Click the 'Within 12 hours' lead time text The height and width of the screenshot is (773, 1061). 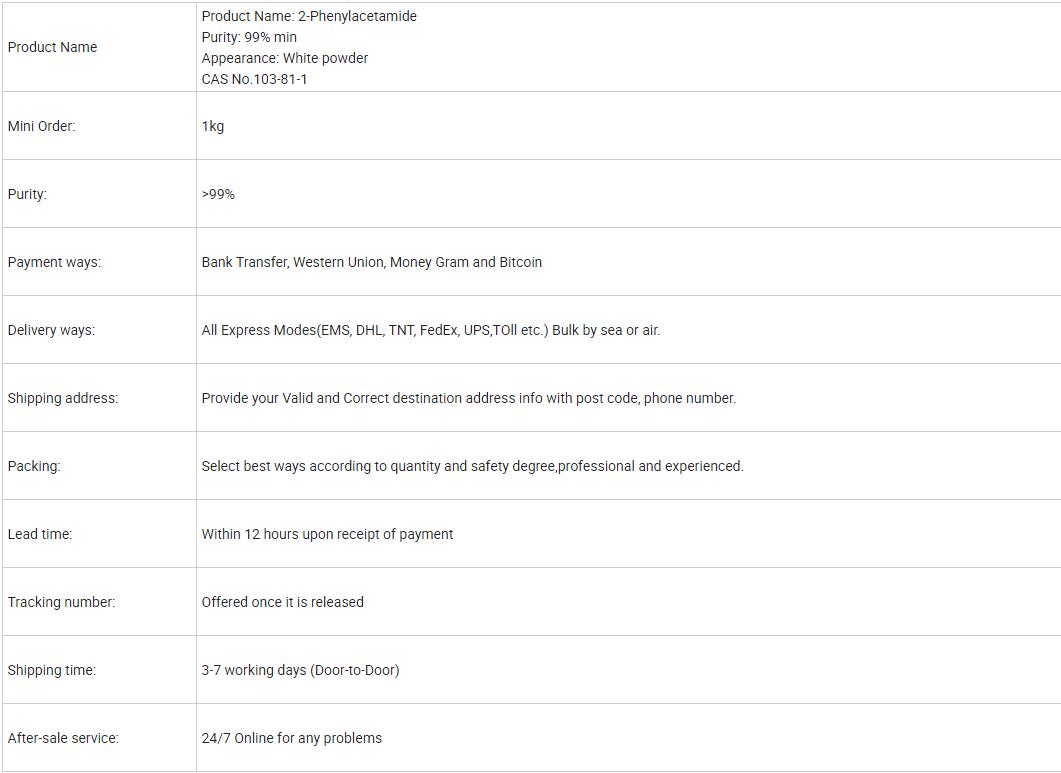327,534
